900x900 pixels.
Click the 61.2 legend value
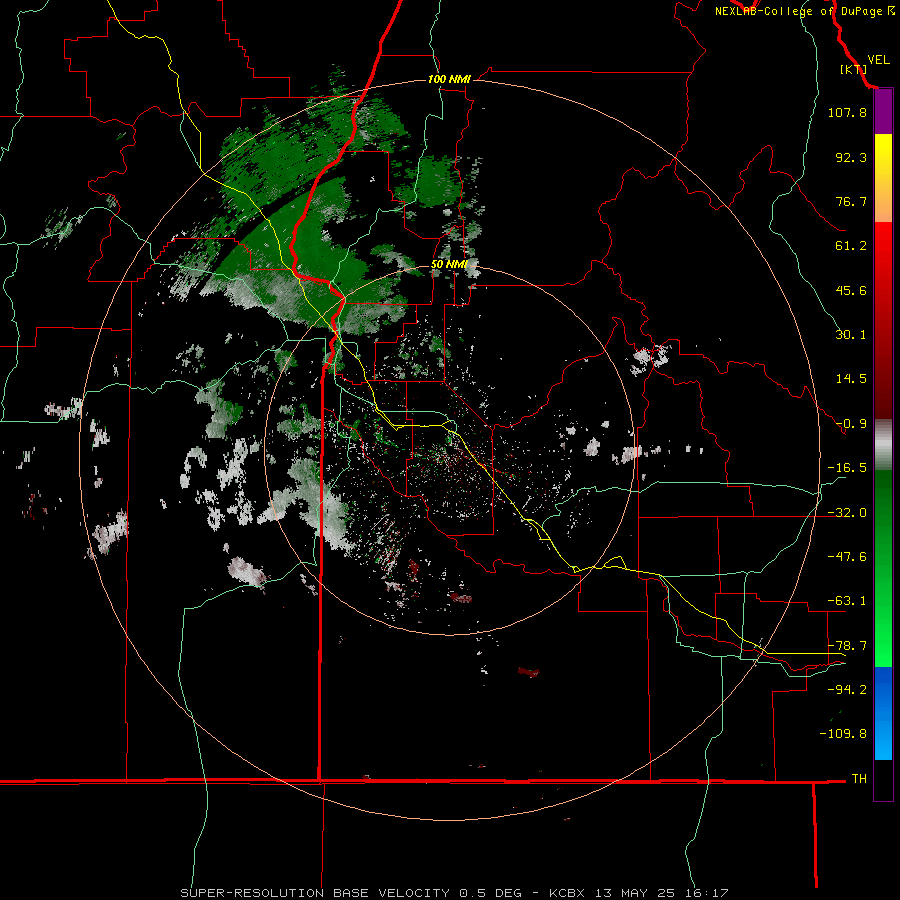pos(851,246)
